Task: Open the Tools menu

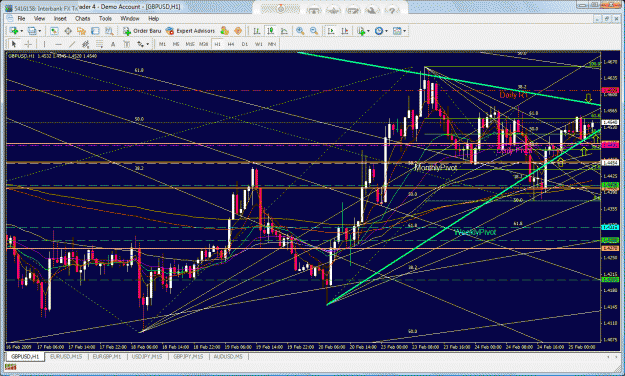Action: [105, 18]
